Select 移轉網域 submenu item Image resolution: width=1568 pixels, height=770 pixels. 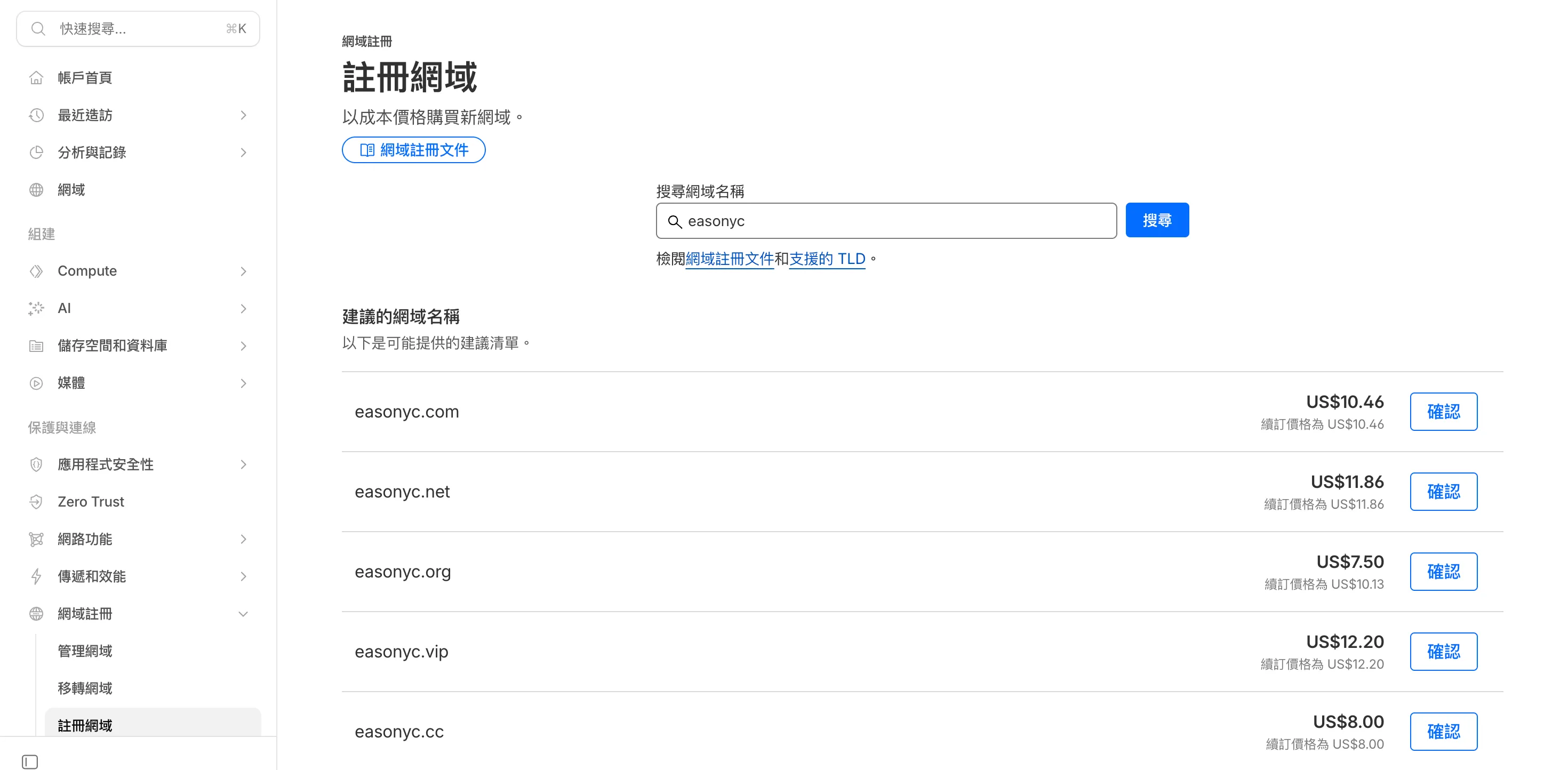coord(85,688)
